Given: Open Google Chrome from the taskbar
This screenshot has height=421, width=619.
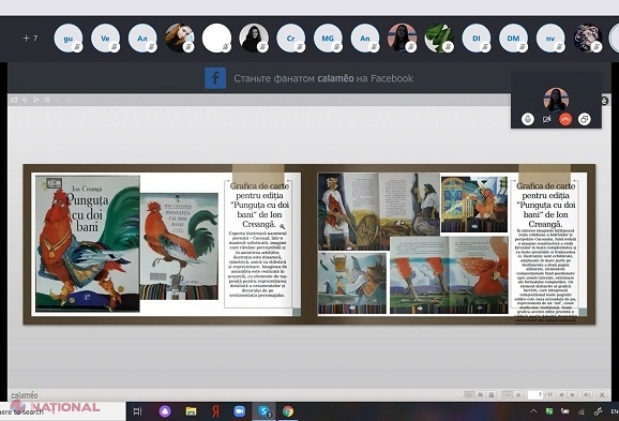Looking at the screenshot, I should [x=288, y=412].
